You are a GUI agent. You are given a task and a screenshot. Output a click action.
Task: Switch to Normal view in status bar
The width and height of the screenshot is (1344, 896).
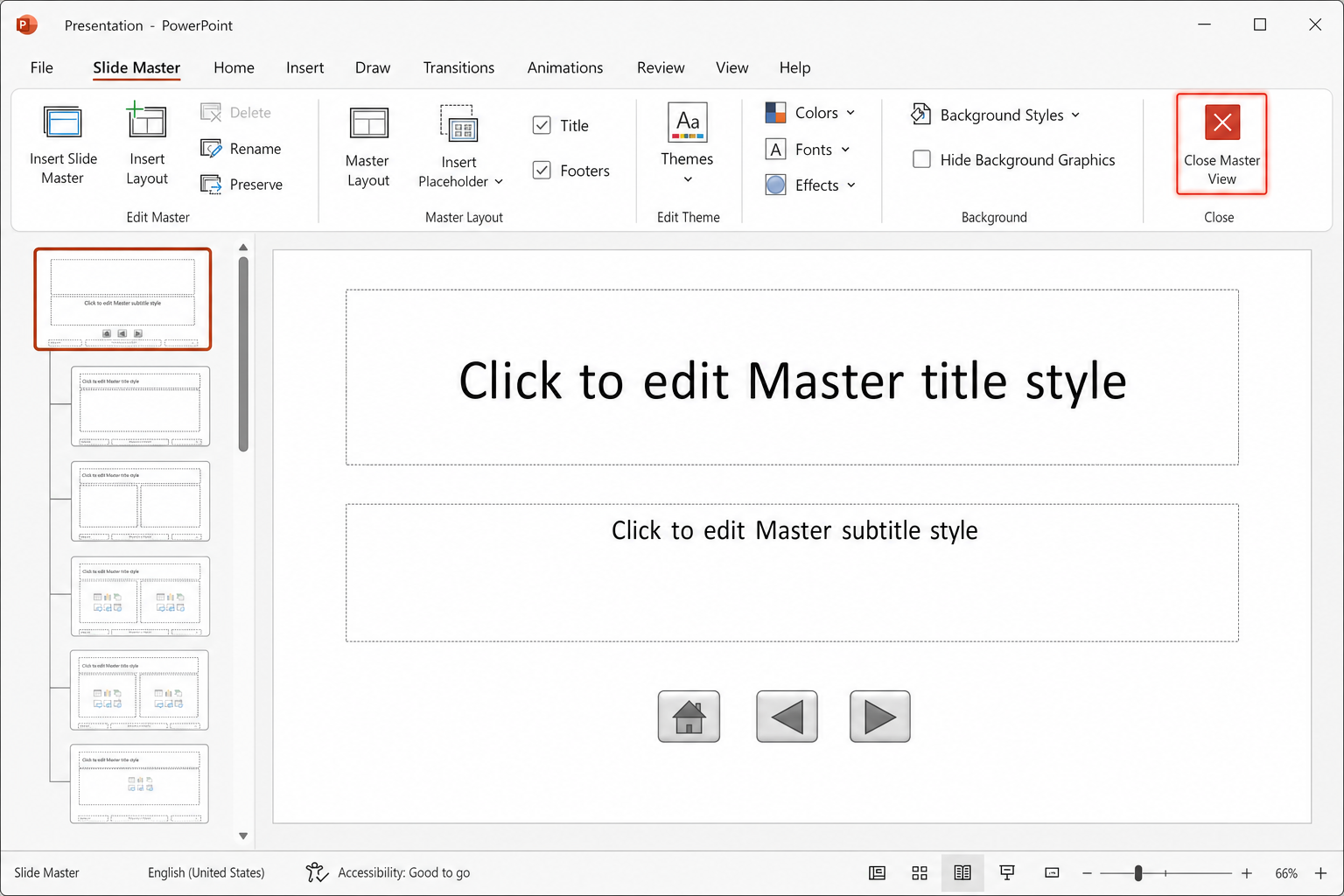tap(877, 872)
